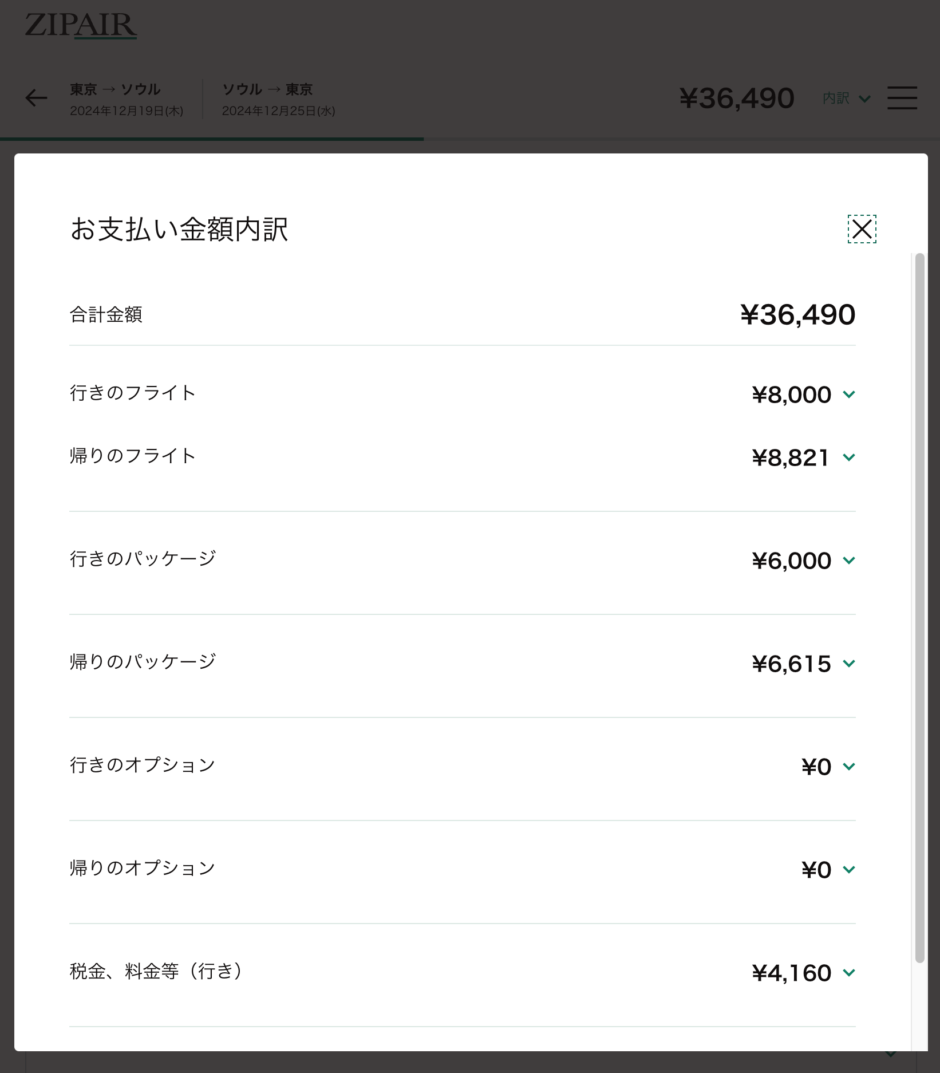
Task: Expand 税金、料金等（行き） details
Action: (x=849, y=973)
